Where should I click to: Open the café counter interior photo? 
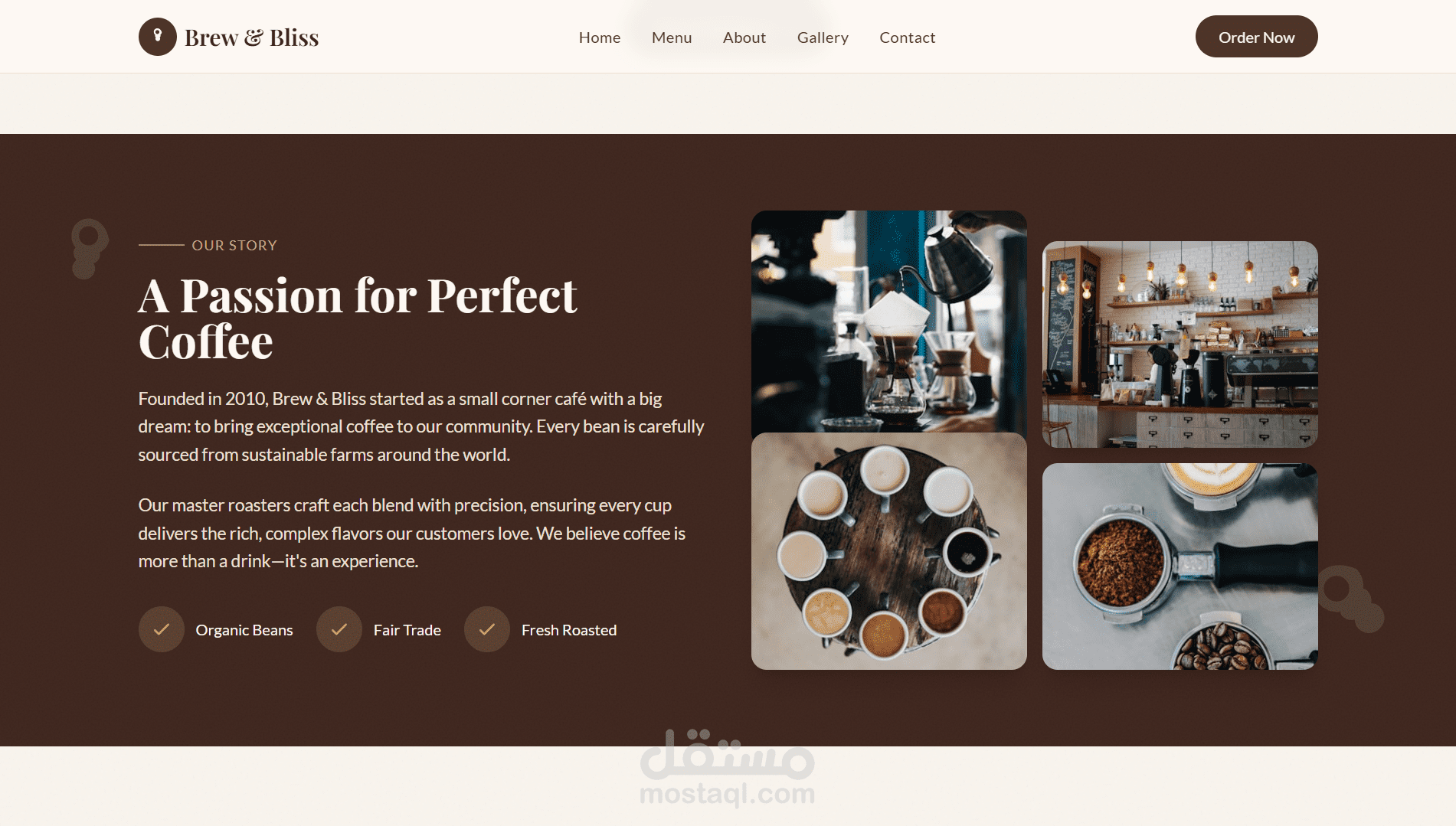pyautogui.click(x=1180, y=344)
